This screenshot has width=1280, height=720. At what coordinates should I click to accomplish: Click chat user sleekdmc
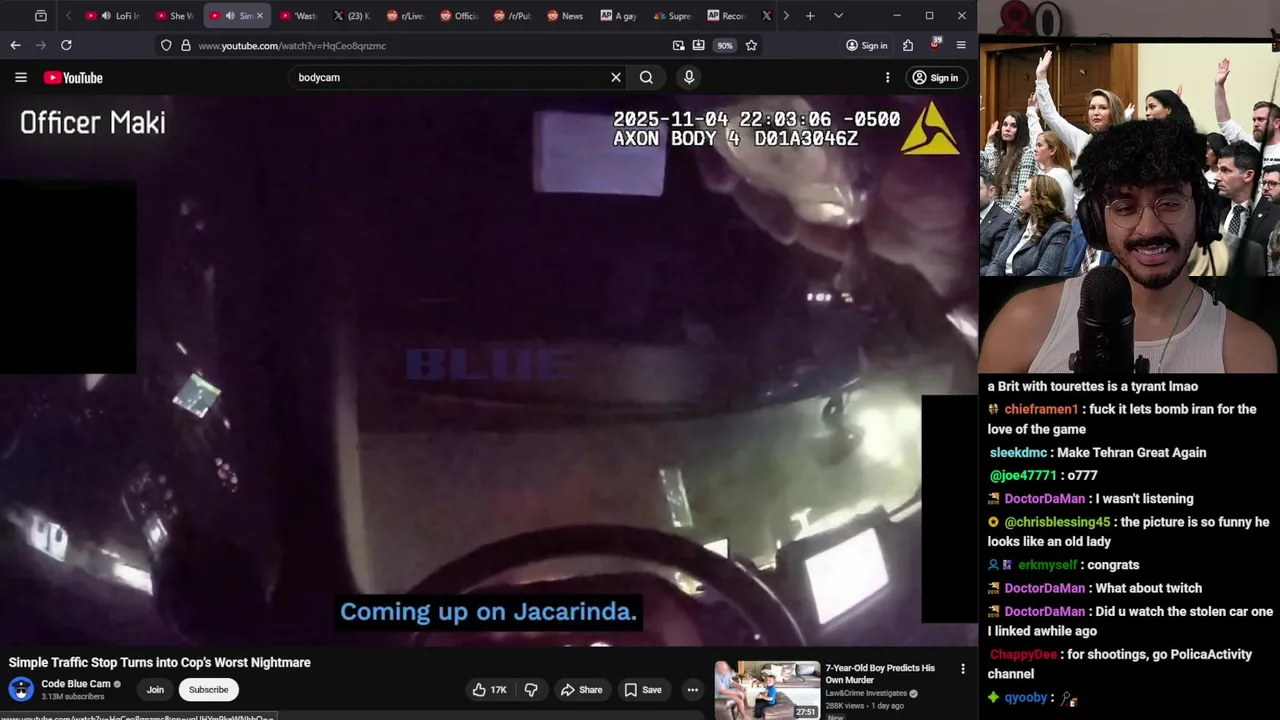(1018, 452)
